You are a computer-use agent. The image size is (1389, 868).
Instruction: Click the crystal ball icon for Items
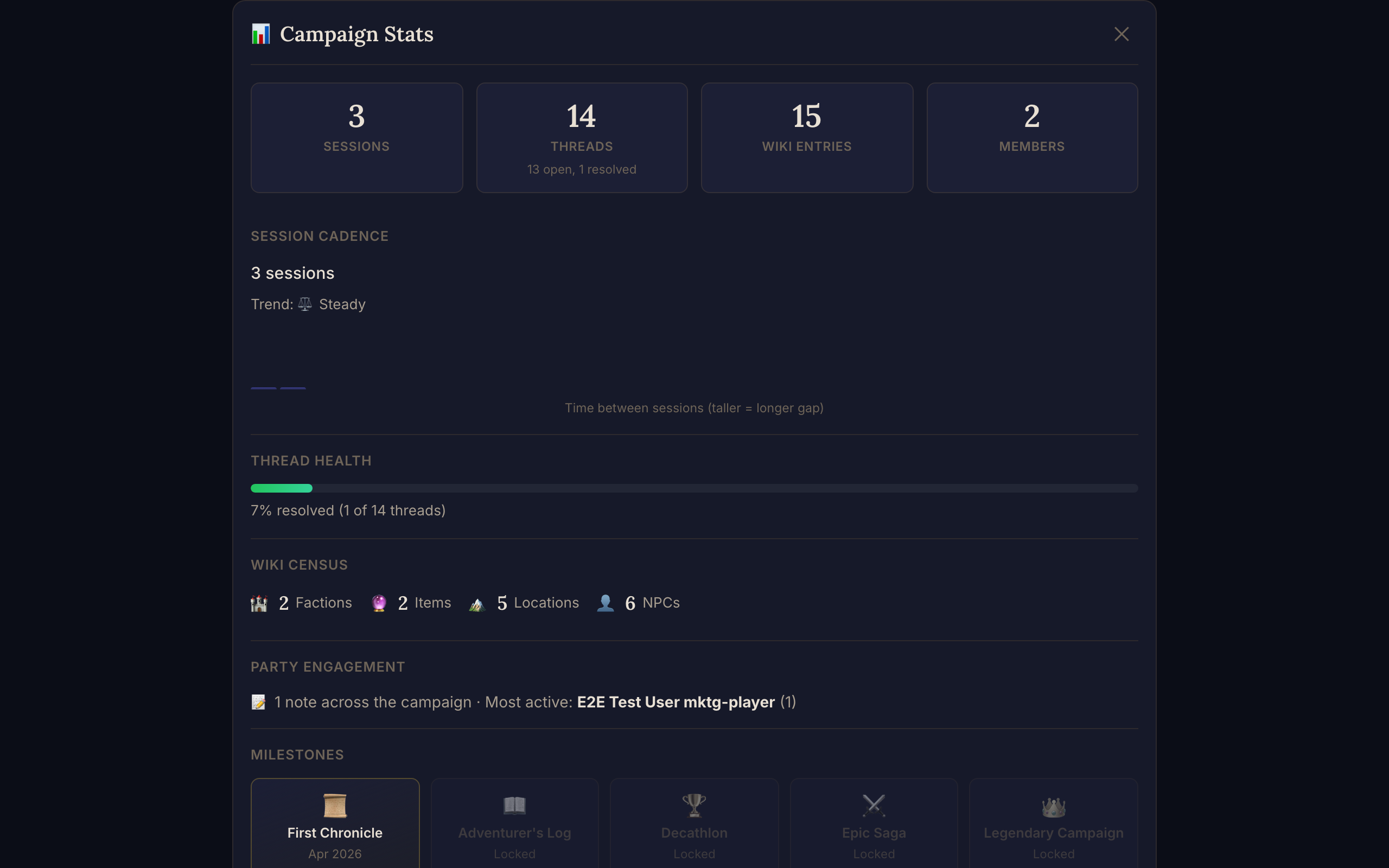379,603
